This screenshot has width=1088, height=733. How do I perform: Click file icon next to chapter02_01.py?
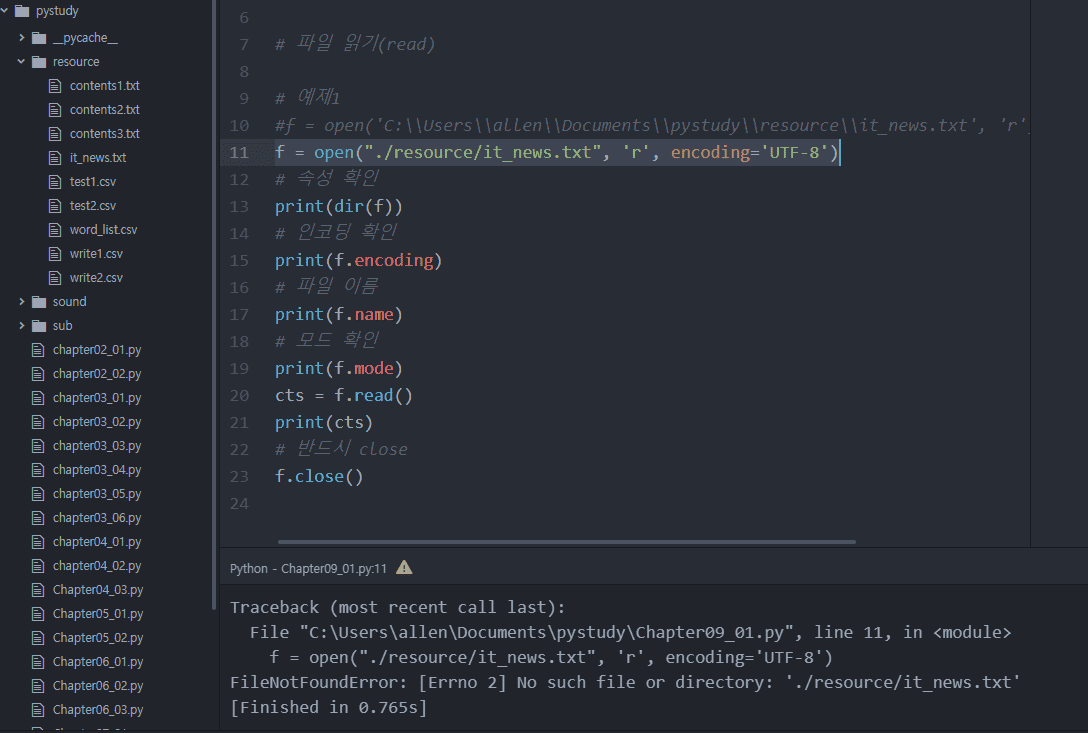[x=39, y=350]
